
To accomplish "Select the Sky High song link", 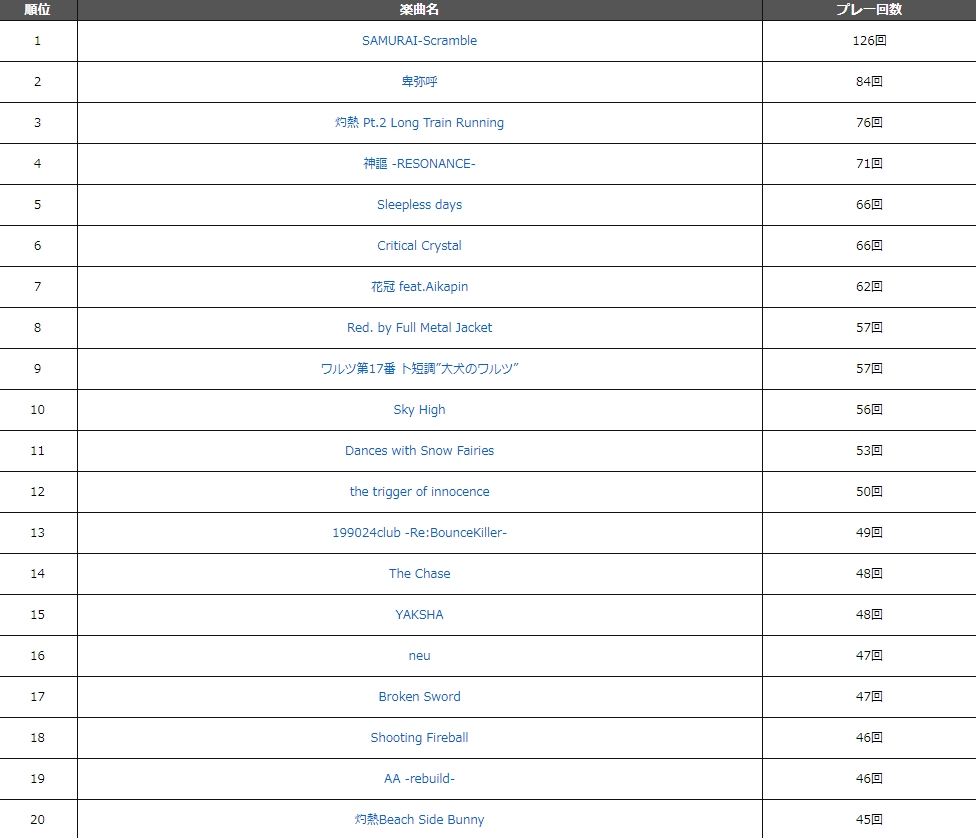I will [x=419, y=410].
